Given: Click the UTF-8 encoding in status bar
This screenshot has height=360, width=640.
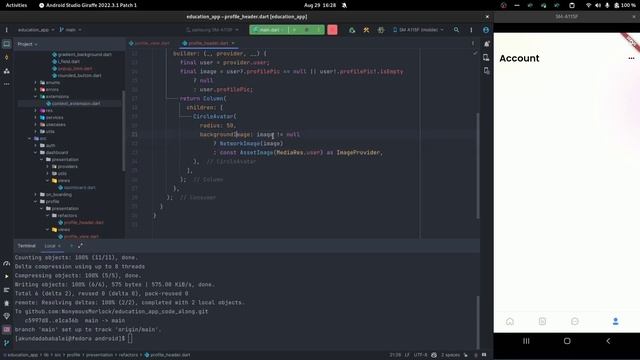Looking at the screenshot, I should [420, 355].
